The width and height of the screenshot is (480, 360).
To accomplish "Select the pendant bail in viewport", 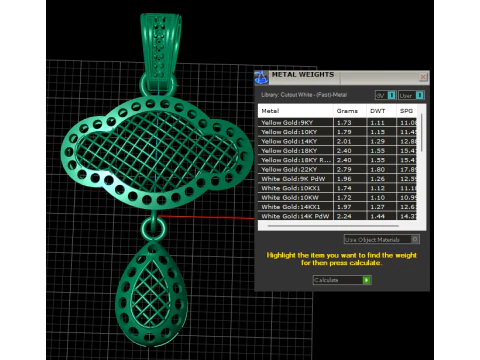I will [160, 47].
